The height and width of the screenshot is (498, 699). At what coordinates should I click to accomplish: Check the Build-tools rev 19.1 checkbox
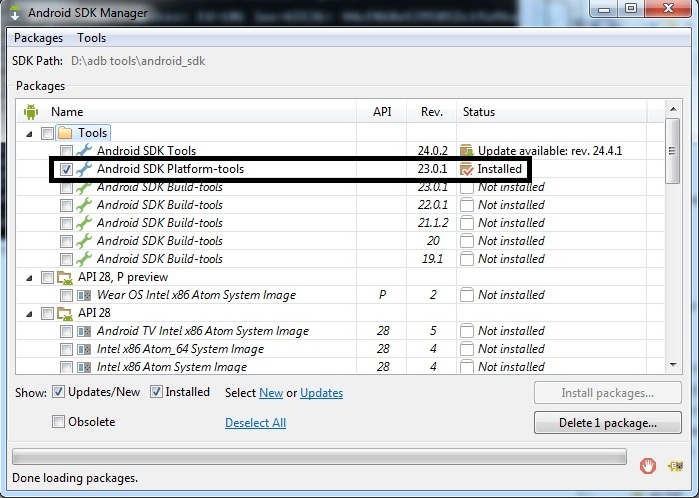coord(66,259)
